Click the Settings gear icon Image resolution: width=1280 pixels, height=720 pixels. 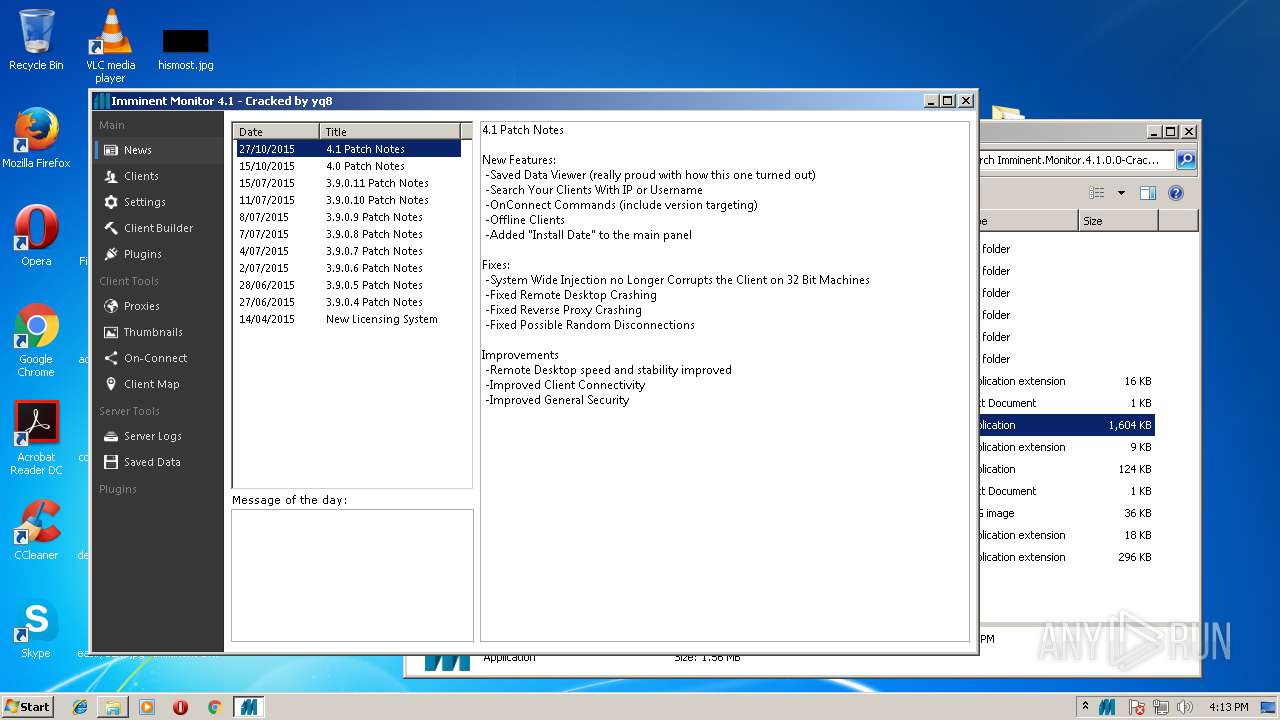coord(111,202)
